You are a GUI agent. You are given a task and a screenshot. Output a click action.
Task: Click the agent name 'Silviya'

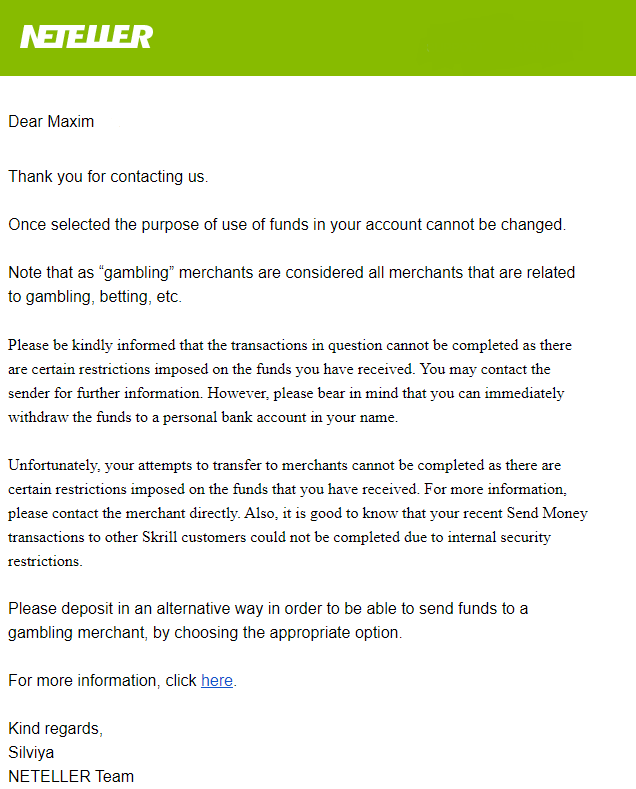[31, 753]
